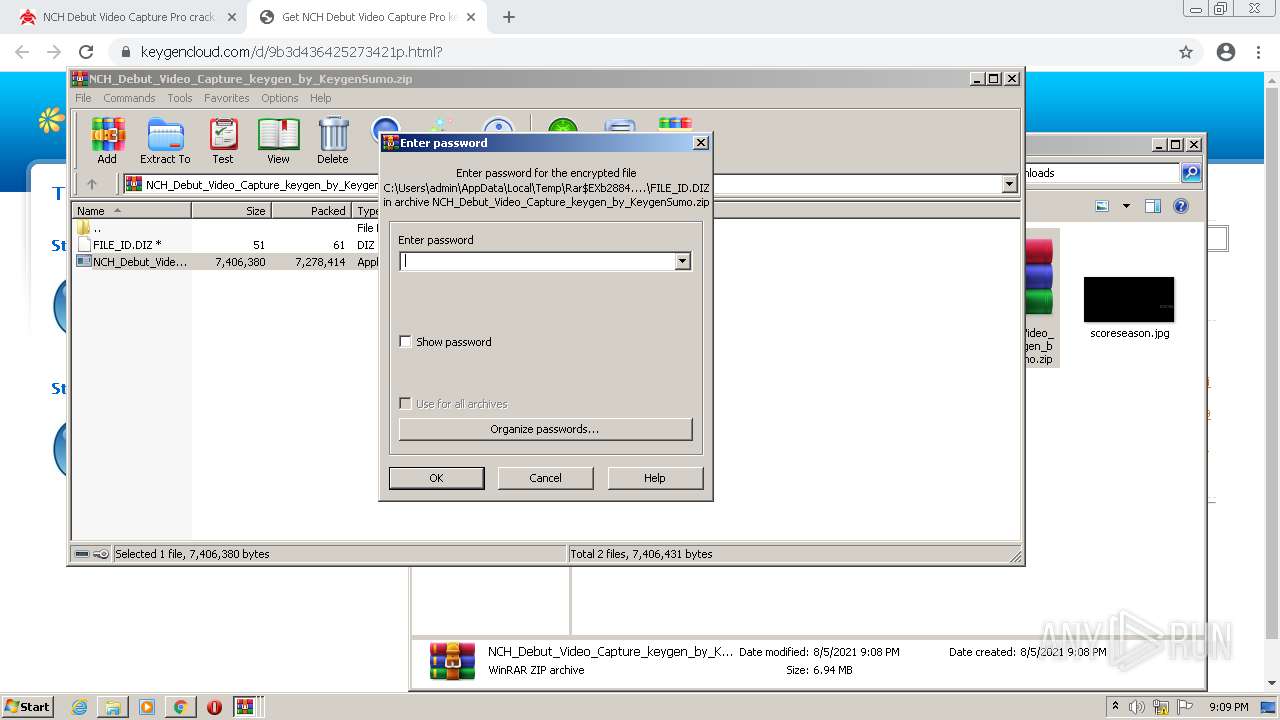The image size is (1280, 720).
Task: Enable the Show password checkbox
Action: 405,342
